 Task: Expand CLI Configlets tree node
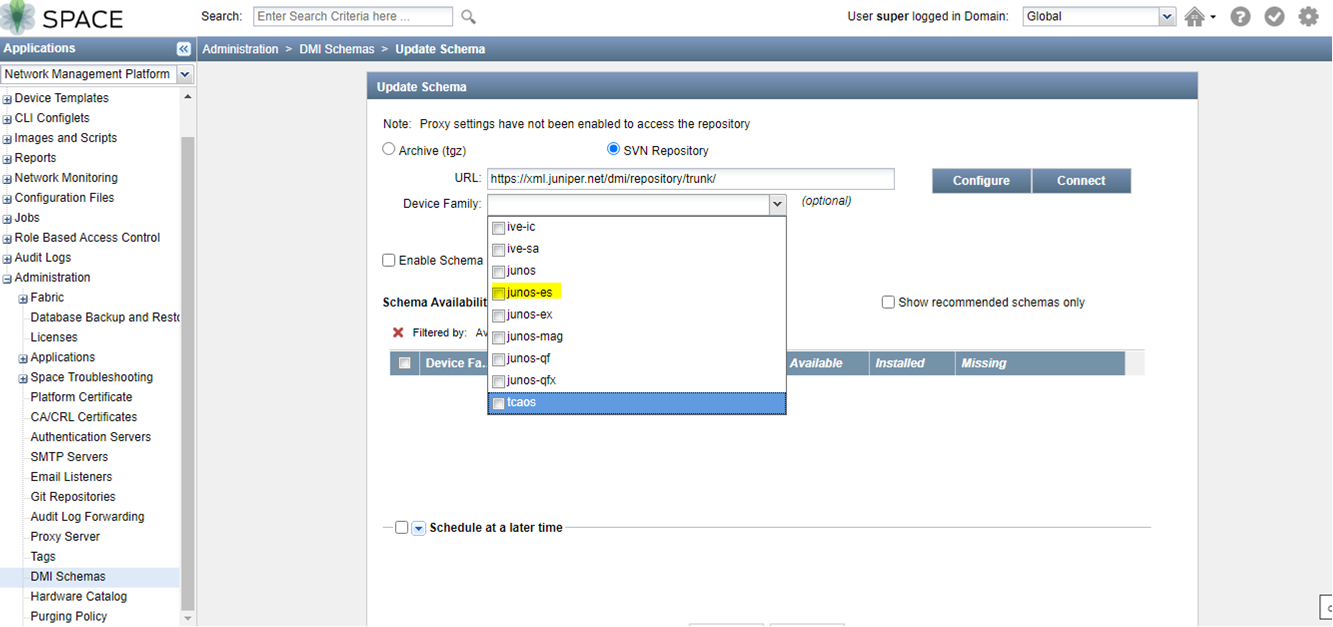pyautogui.click(x=7, y=119)
